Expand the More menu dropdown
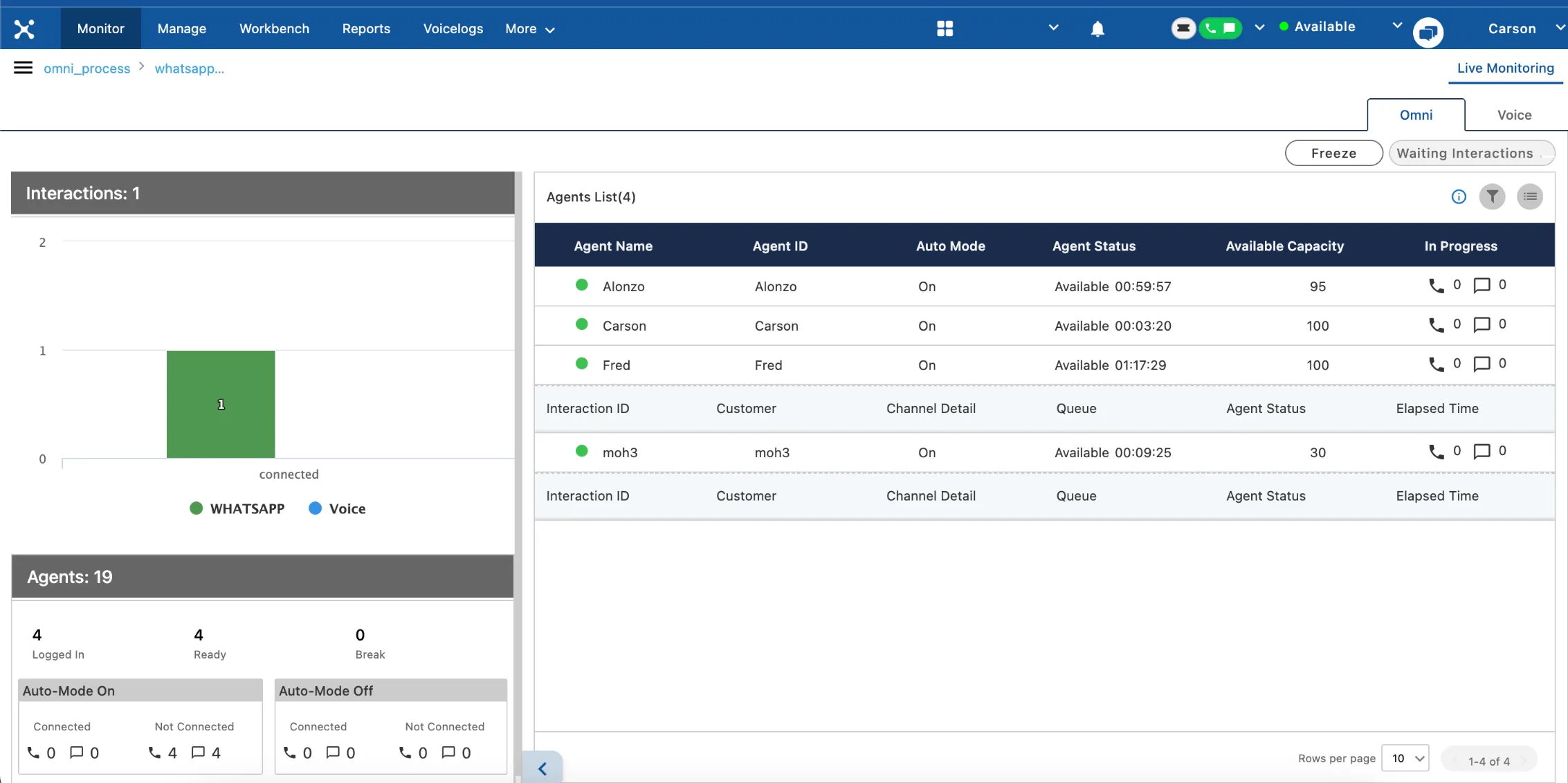This screenshot has width=1568, height=783. [x=530, y=29]
